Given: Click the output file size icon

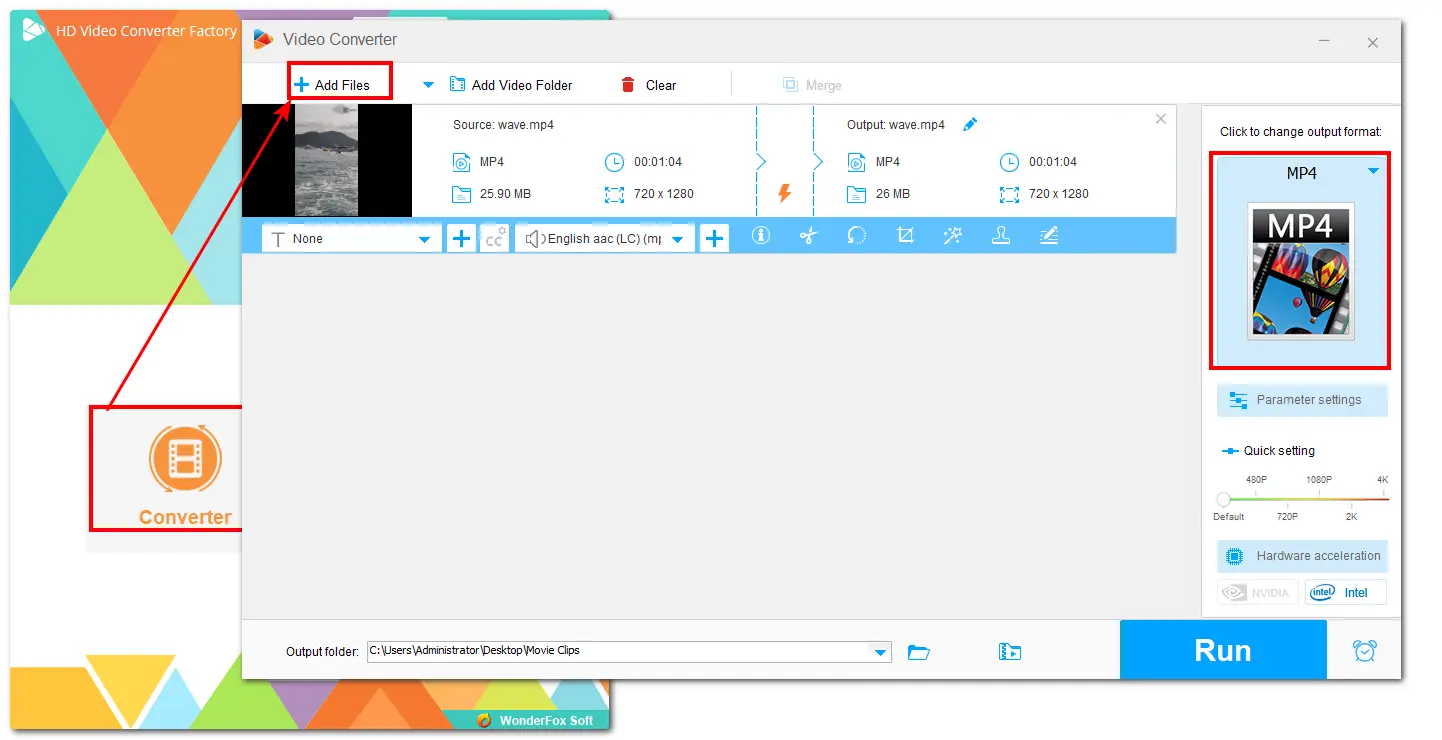Looking at the screenshot, I should (856, 194).
